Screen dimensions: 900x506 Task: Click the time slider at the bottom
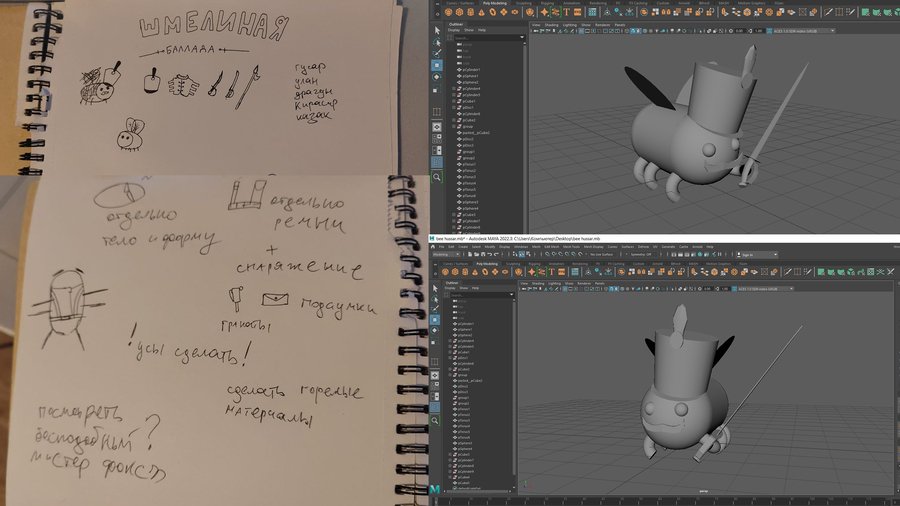point(666,502)
